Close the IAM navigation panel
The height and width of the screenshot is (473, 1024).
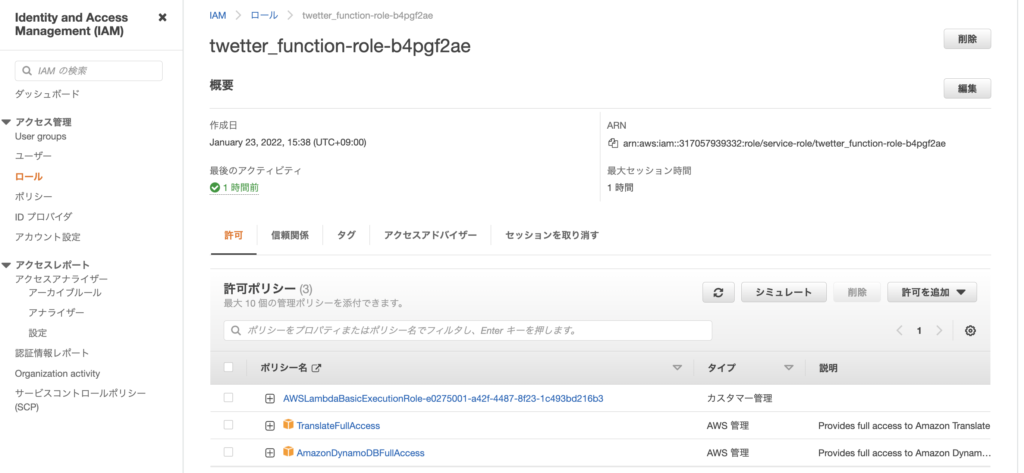click(x=163, y=18)
